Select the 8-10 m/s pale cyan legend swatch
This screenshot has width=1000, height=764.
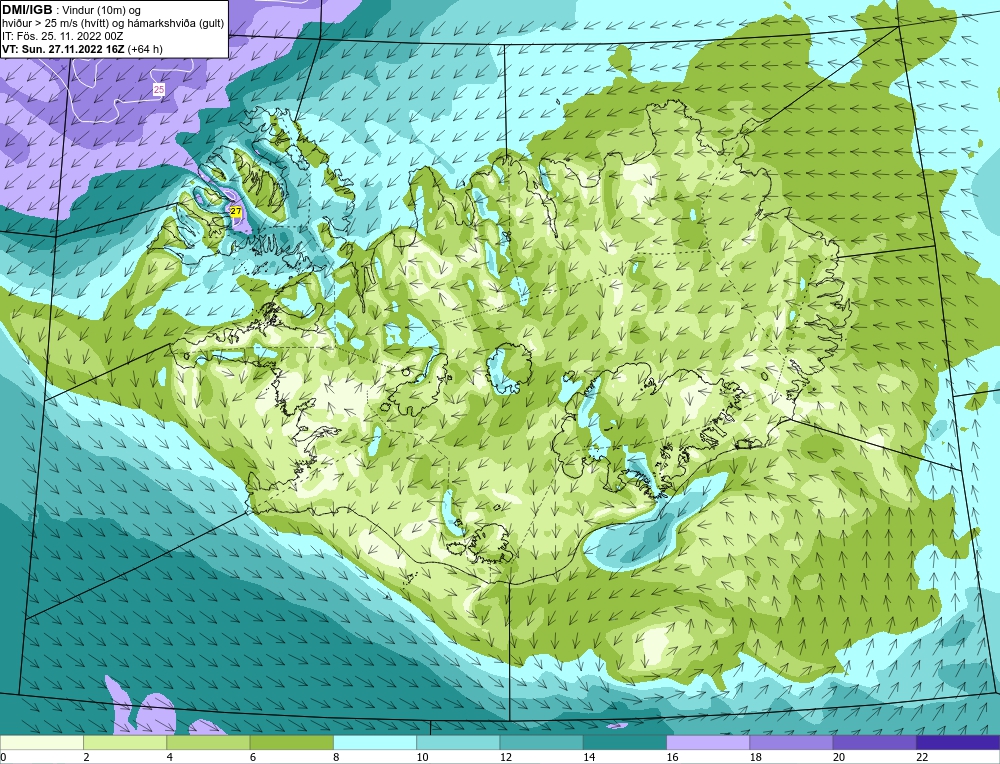click(x=375, y=742)
